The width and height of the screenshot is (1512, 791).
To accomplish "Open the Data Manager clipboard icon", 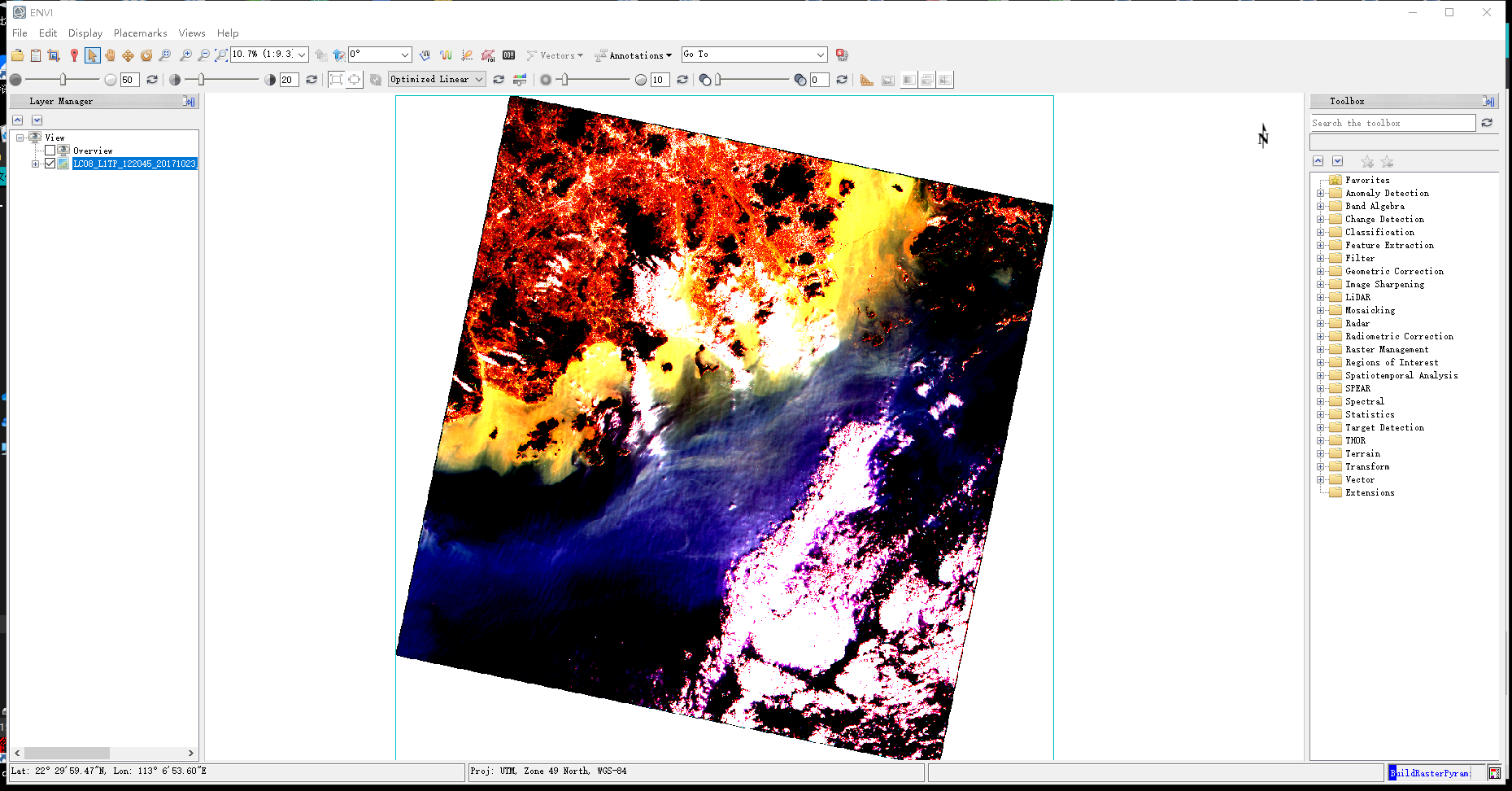I will pyautogui.click(x=36, y=55).
